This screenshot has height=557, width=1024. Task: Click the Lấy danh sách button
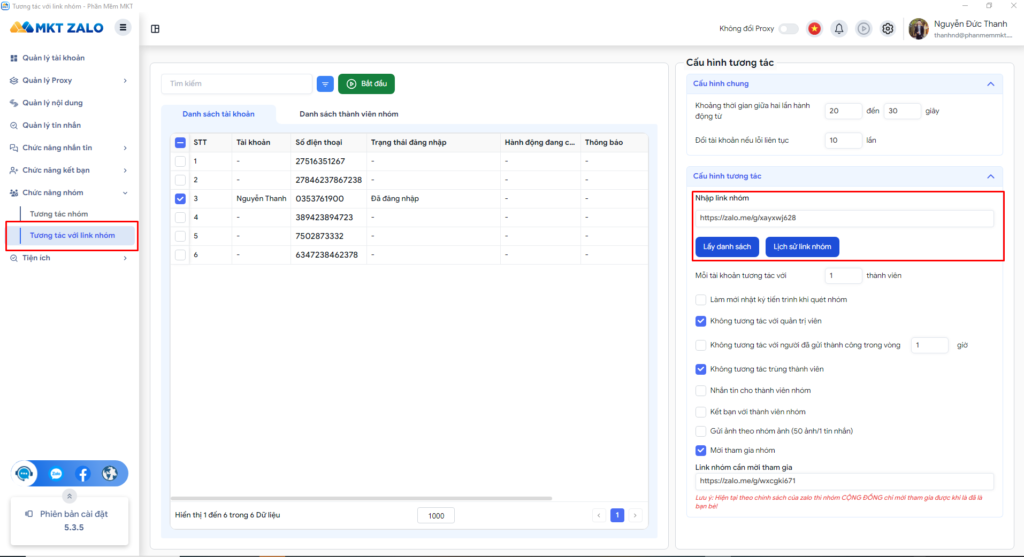[726, 246]
